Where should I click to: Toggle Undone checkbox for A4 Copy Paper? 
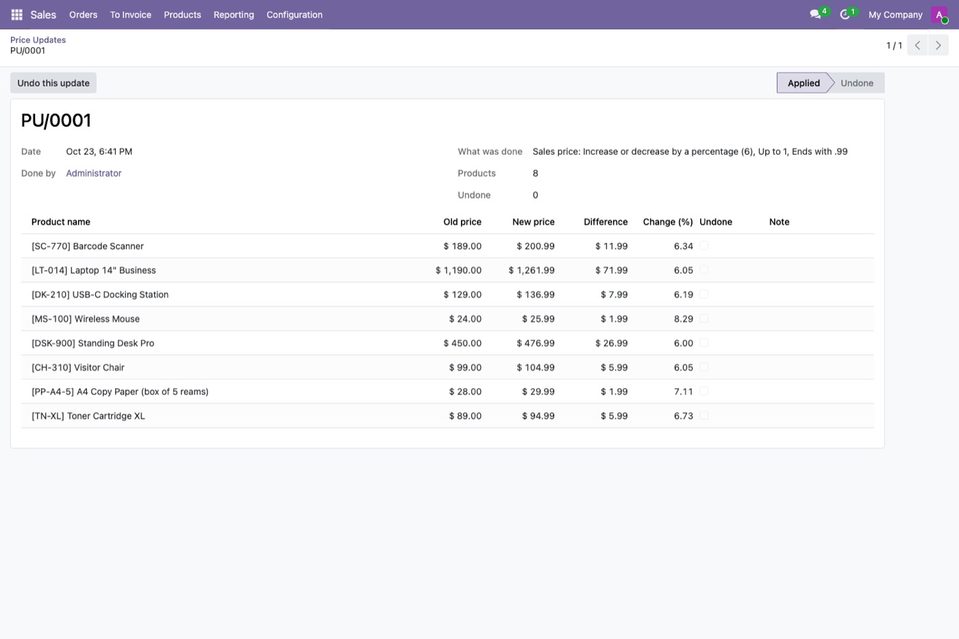(x=704, y=391)
